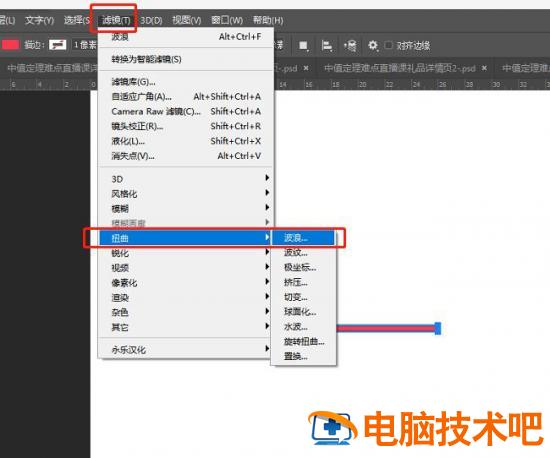Select 置换... displace filter

pyautogui.click(x=304, y=356)
